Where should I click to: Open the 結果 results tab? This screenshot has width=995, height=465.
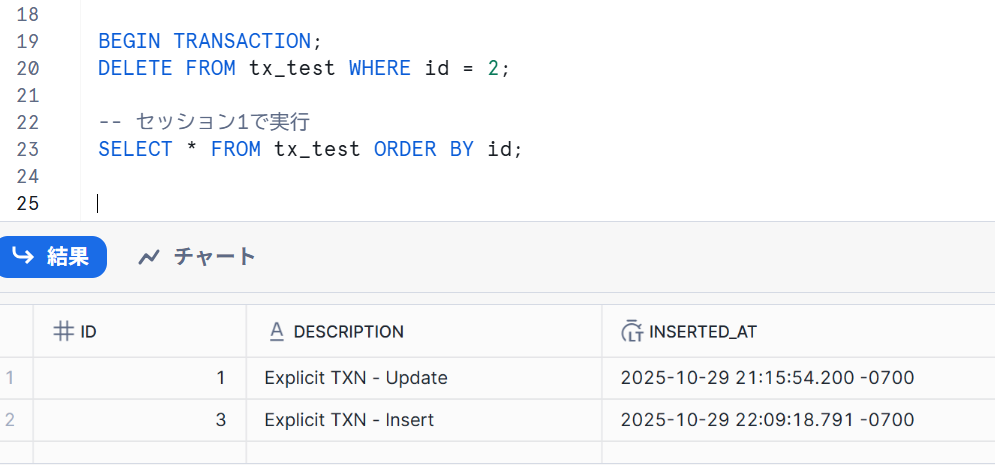[x=52, y=257]
